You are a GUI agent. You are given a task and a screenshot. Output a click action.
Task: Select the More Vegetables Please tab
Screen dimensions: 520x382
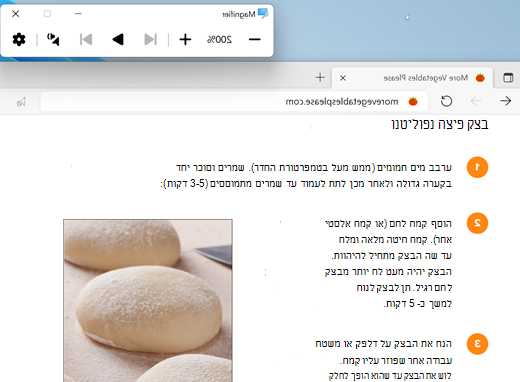pos(413,78)
